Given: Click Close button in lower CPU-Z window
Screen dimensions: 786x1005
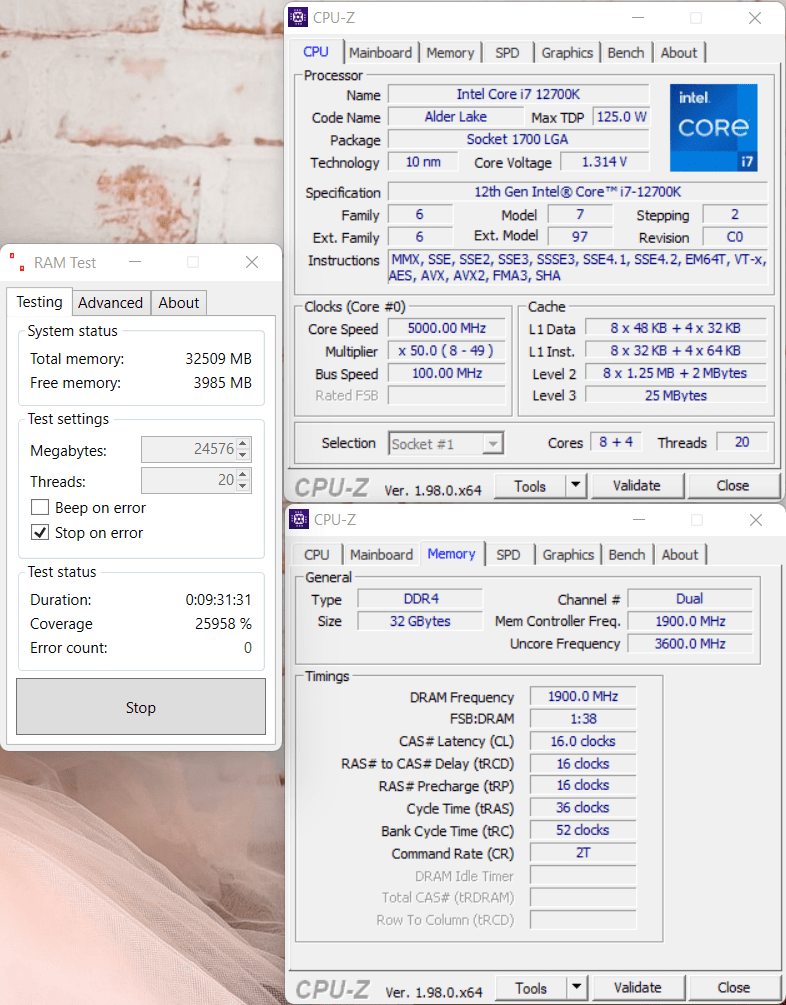Looking at the screenshot, I should 734,988.
